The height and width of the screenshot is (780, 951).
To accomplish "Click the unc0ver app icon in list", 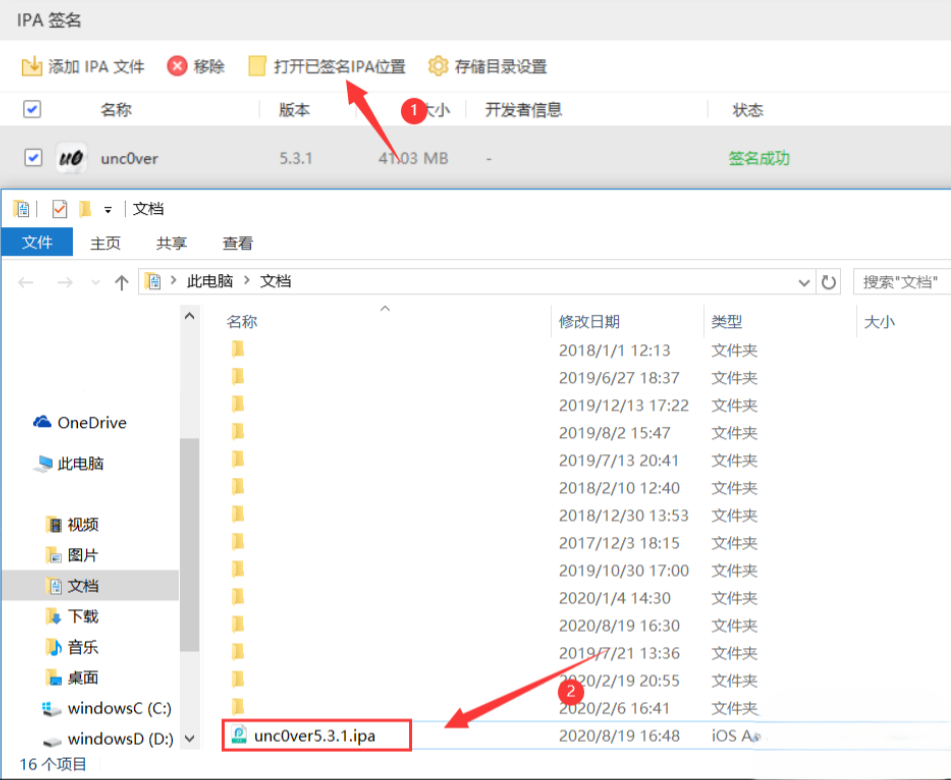I will tap(71, 158).
